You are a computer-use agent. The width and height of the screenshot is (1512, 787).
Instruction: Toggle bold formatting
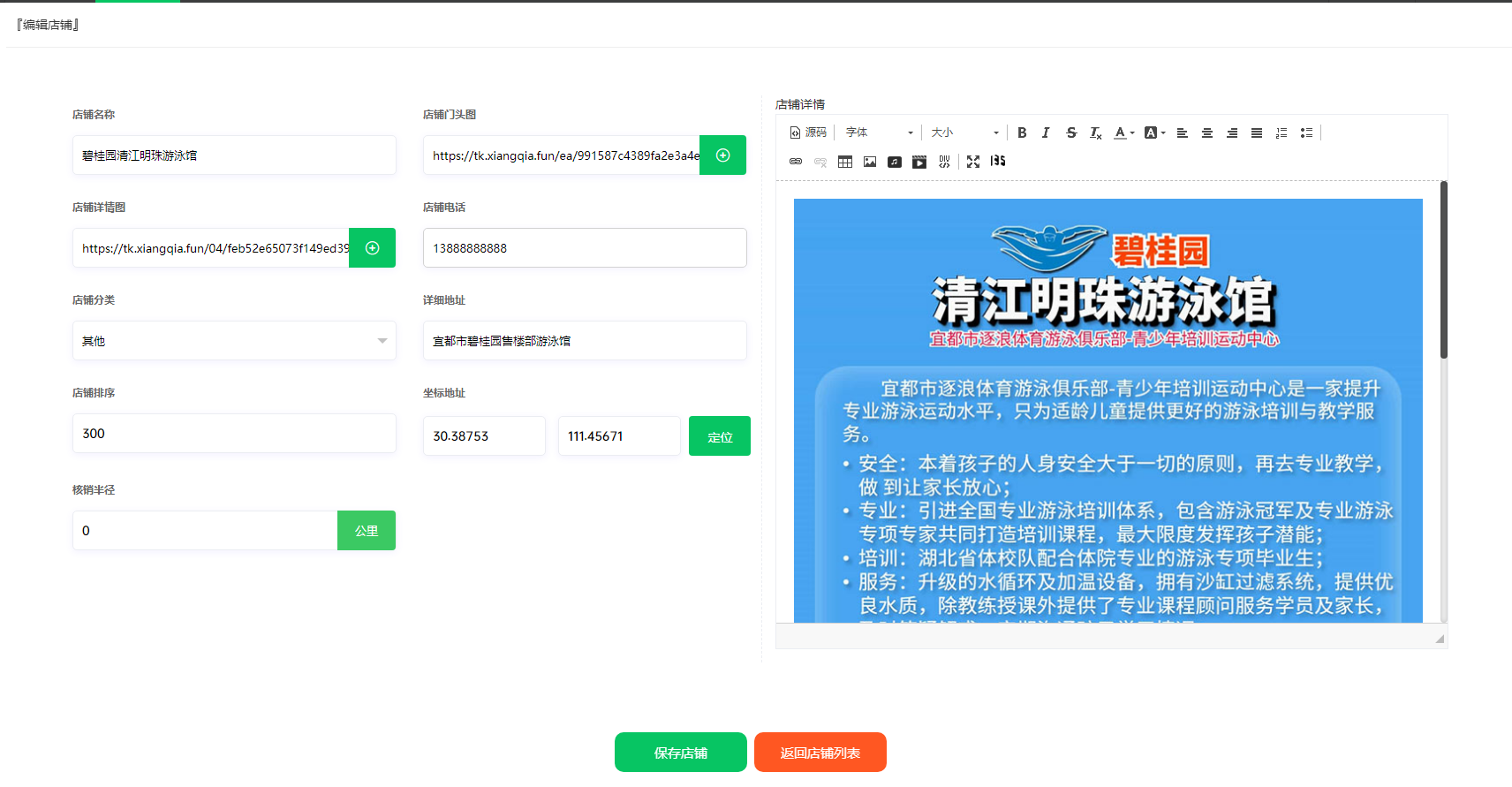(x=1022, y=132)
